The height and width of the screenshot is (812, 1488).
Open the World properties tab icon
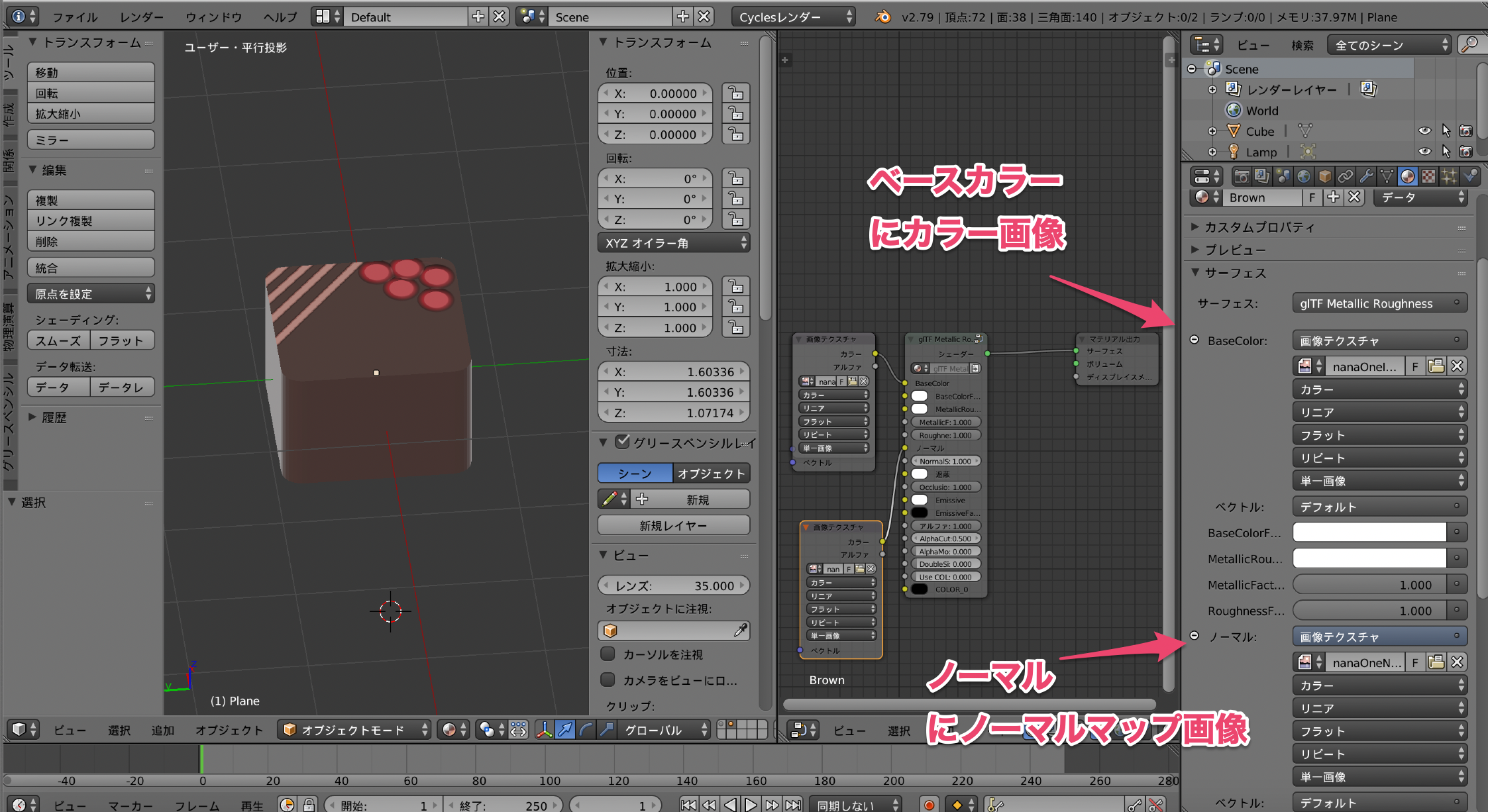(x=1304, y=176)
